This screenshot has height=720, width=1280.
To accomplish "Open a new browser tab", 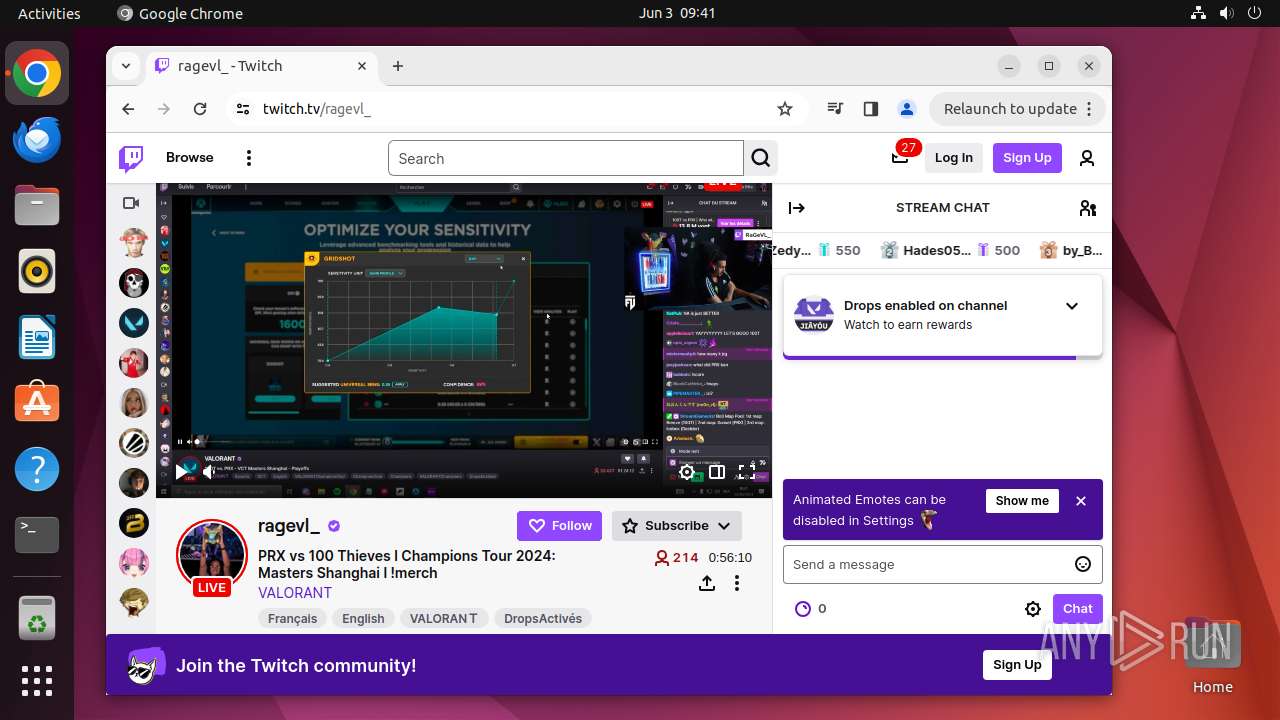I will [x=398, y=66].
